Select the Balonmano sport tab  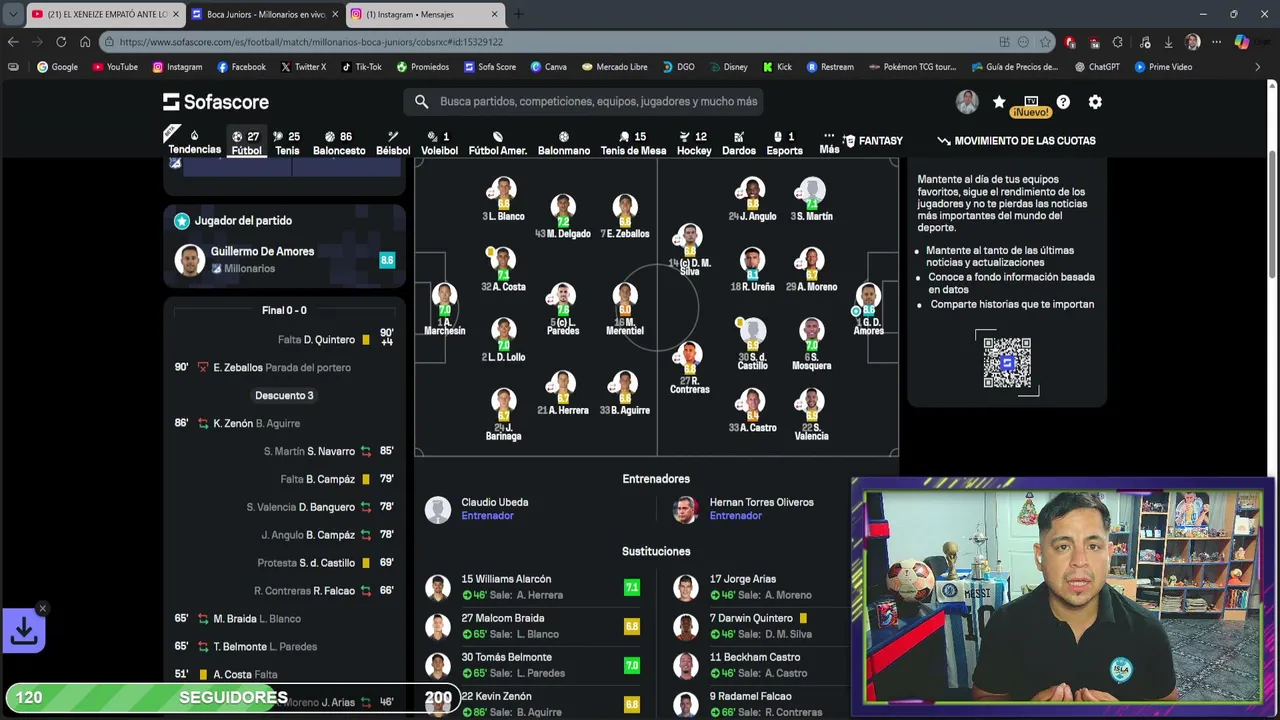pyautogui.click(x=564, y=143)
